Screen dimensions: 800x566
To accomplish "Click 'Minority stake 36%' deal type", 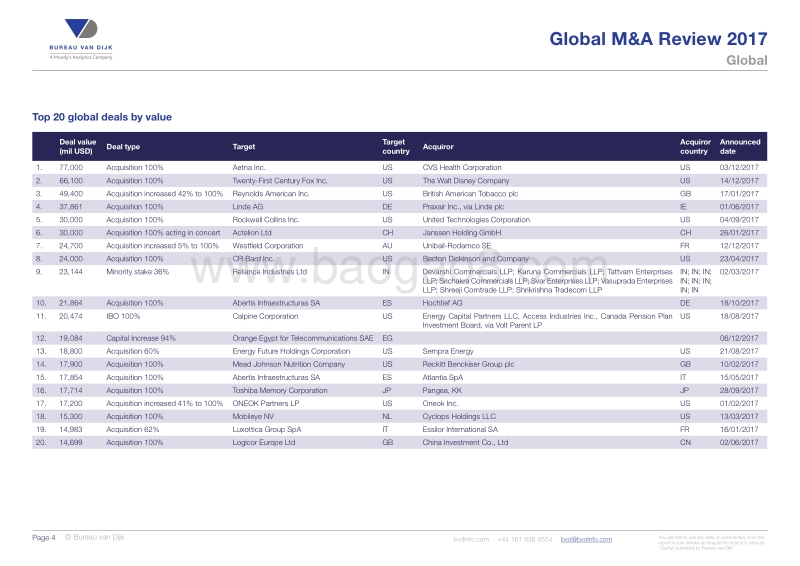I will 137,272.
